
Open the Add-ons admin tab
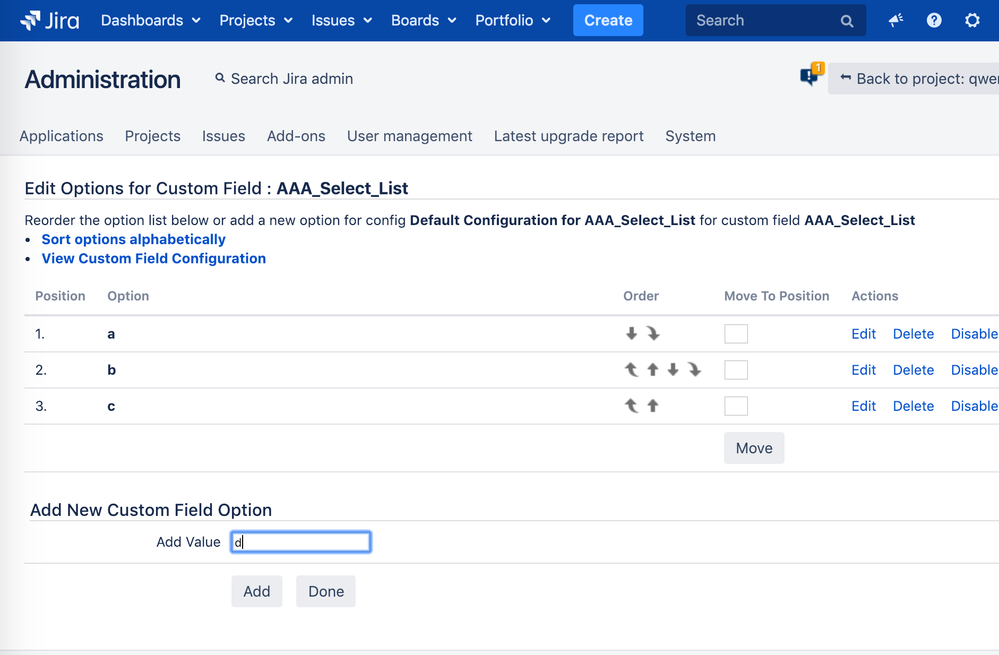[x=296, y=136]
